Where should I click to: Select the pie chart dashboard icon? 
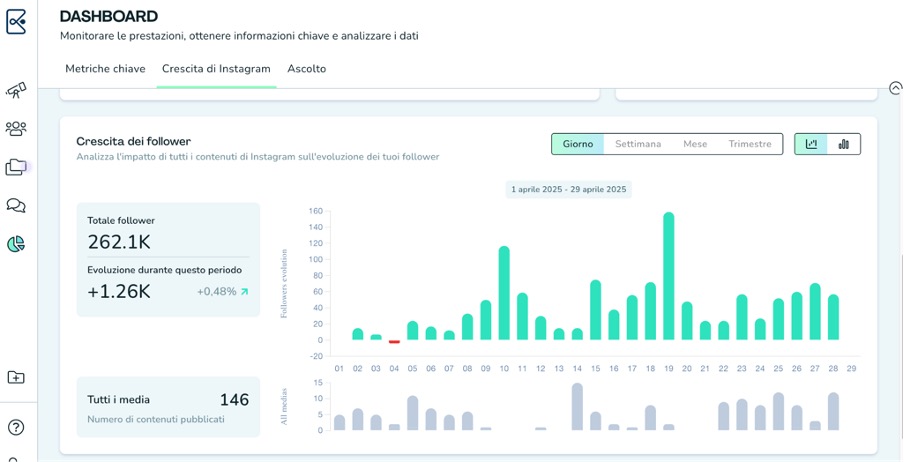tap(16, 244)
